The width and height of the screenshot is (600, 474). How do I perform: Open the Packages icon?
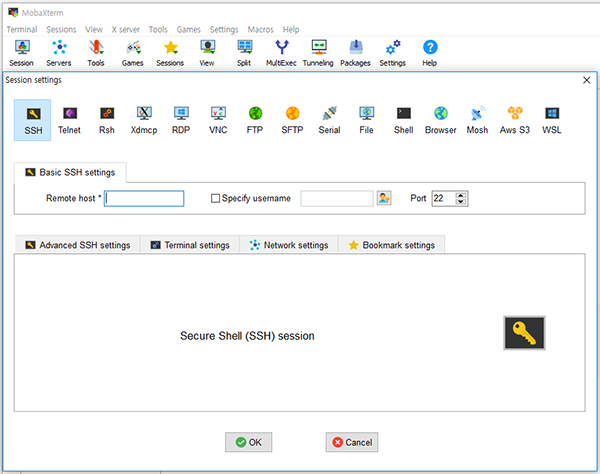[355, 53]
